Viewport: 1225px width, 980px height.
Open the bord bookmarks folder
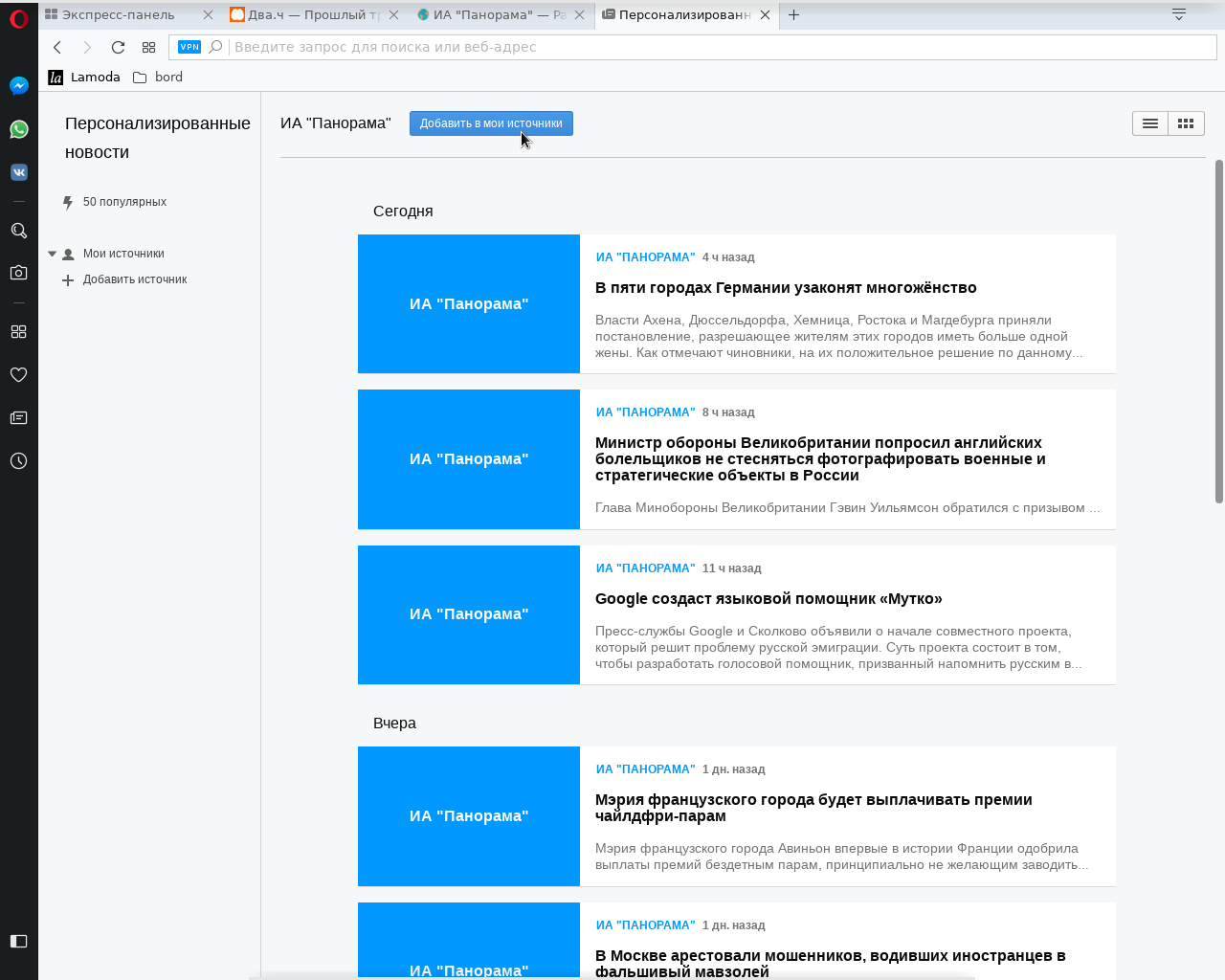pyautogui.click(x=158, y=77)
